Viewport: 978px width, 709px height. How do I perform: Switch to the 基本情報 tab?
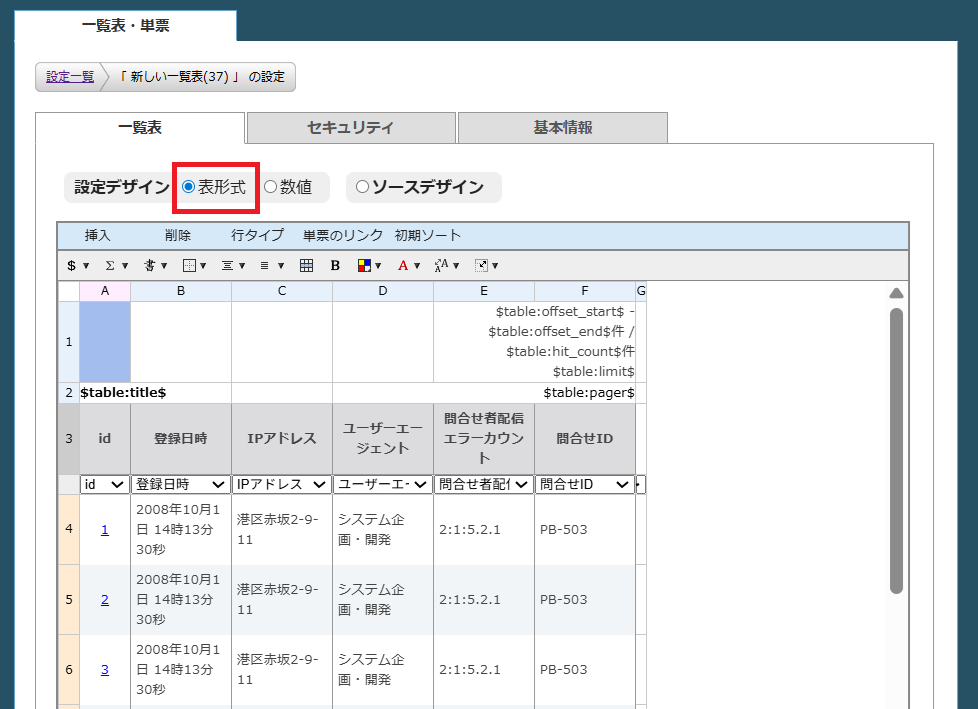point(563,128)
